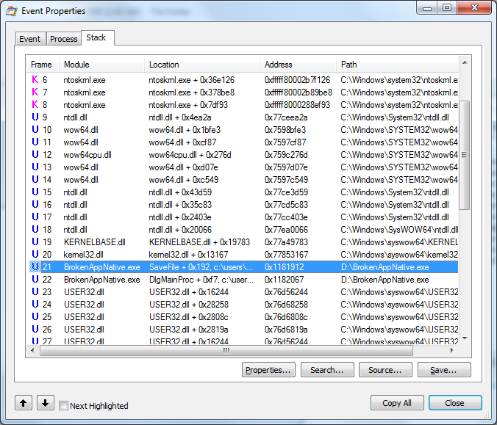Image resolution: width=497 pixels, height=425 pixels.
Task: Click address 0x1182067 in frame 22
Action: pos(284,279)
